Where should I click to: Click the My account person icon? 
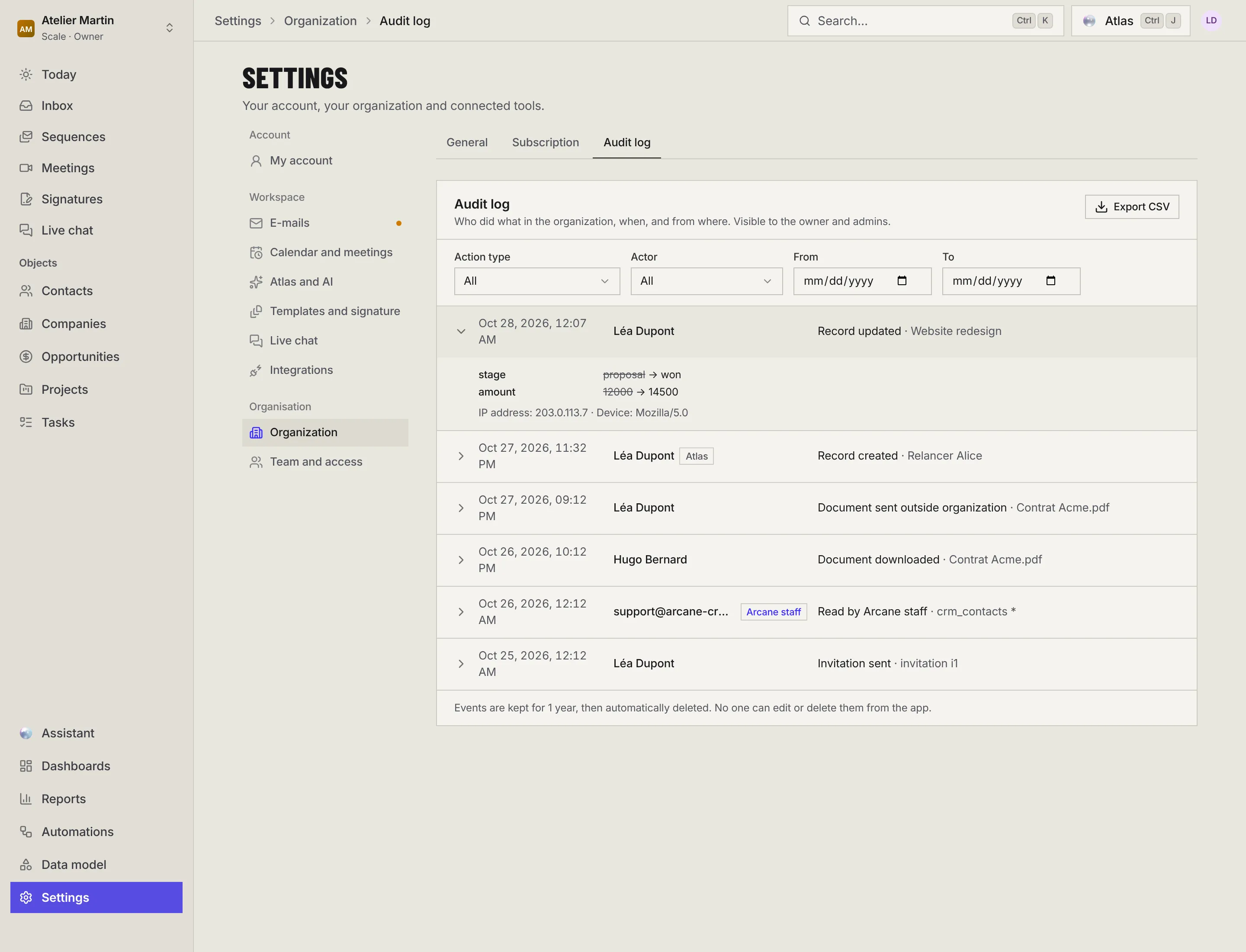pos(256,161)
